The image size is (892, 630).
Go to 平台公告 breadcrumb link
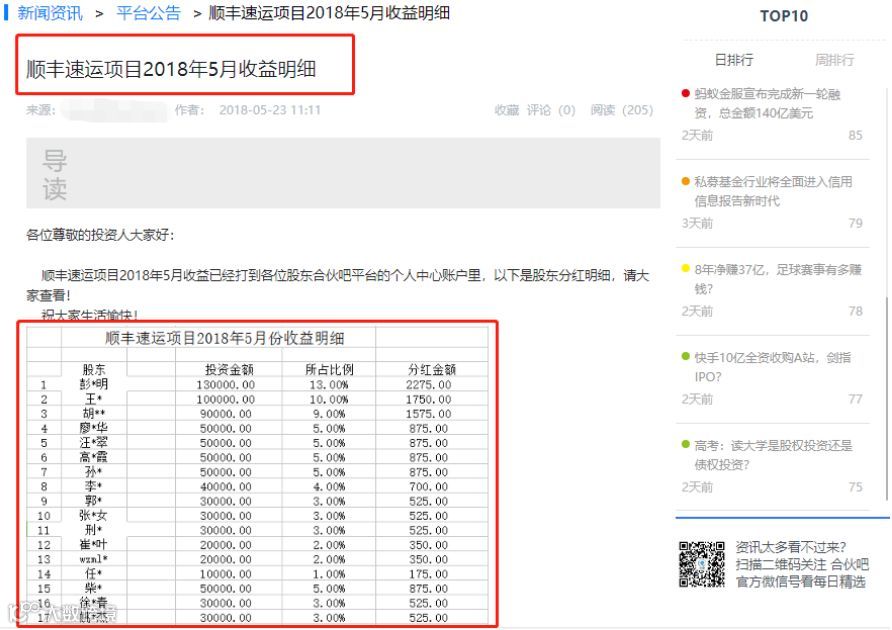[148, 13]
